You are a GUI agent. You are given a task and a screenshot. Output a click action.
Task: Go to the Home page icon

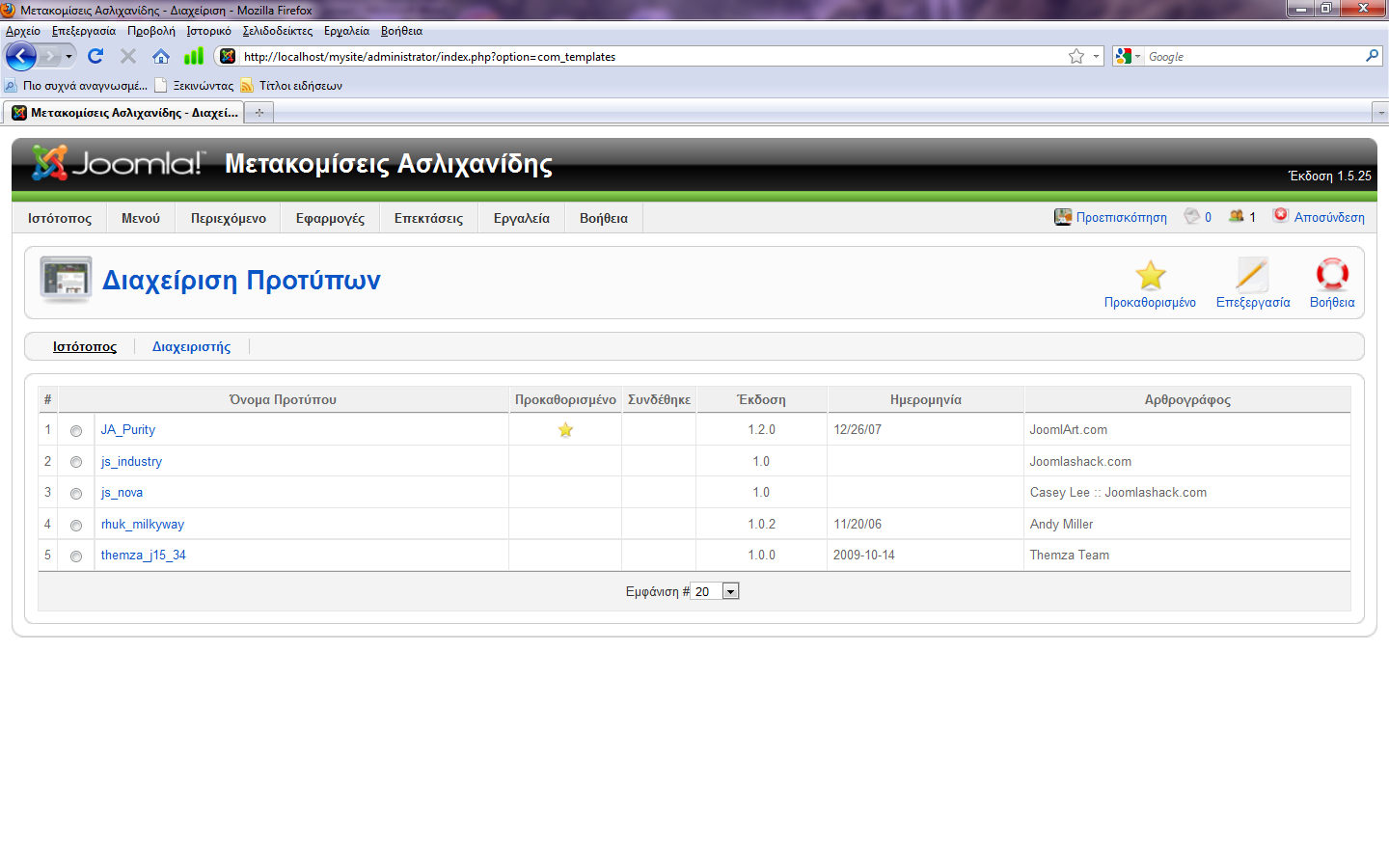tap(161, 56)
